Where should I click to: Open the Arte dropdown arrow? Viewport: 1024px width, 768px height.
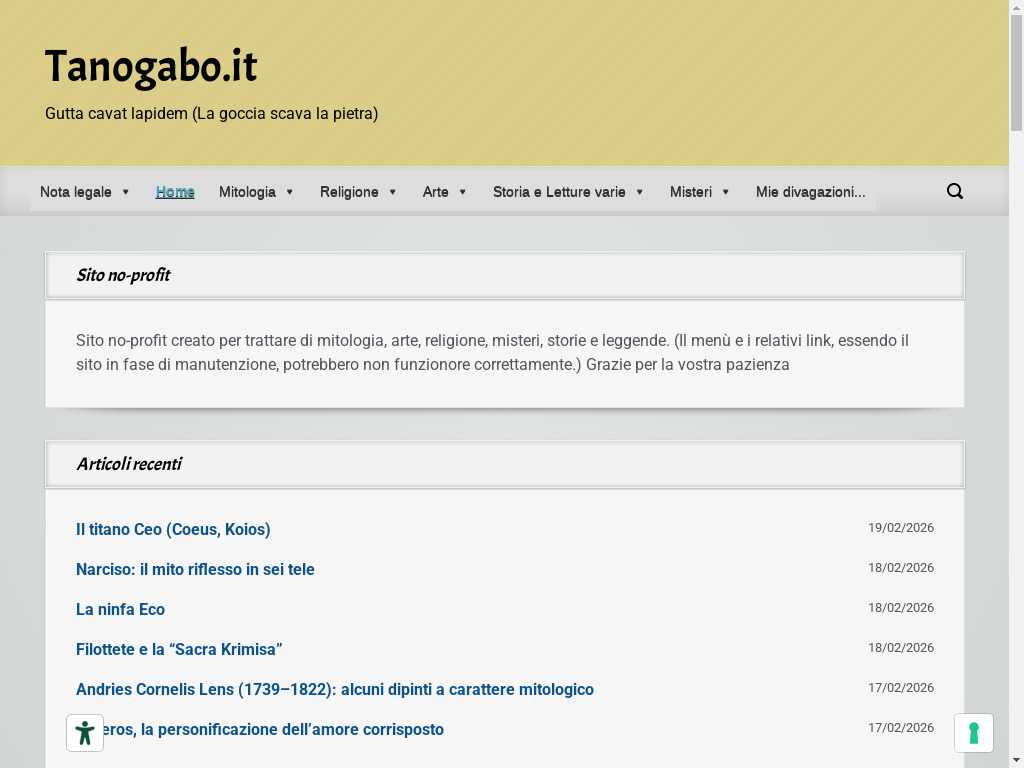pyautogui.click(x=463, y=192)
